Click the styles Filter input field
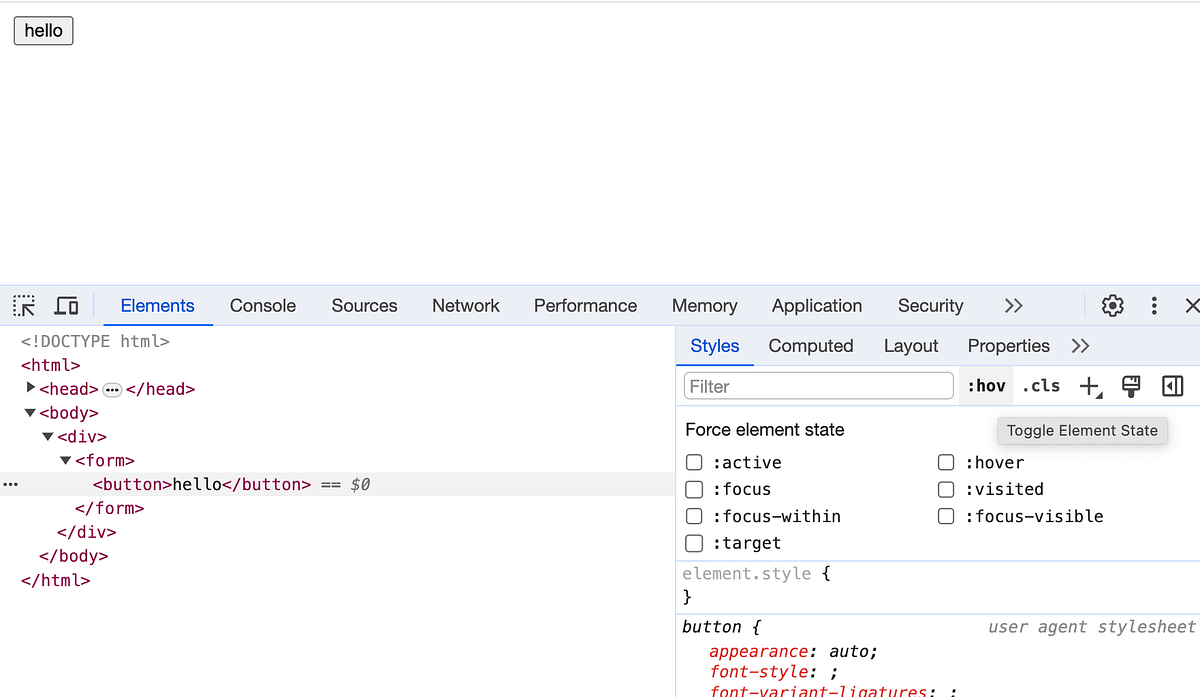Screen dimensions: 1200x697 click(818, 385)
